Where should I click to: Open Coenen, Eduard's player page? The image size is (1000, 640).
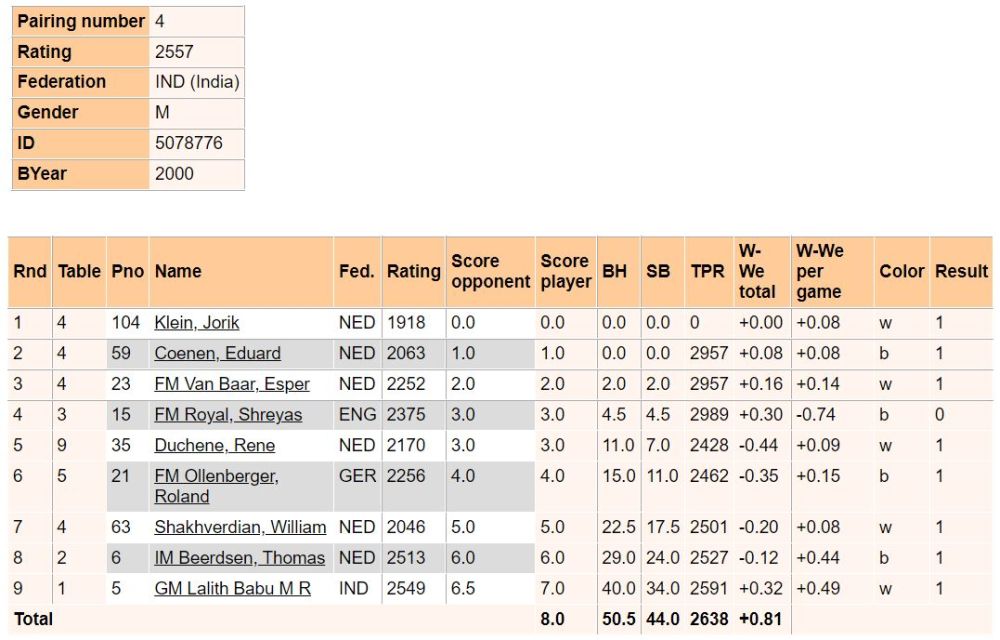(x=217, y=353)
